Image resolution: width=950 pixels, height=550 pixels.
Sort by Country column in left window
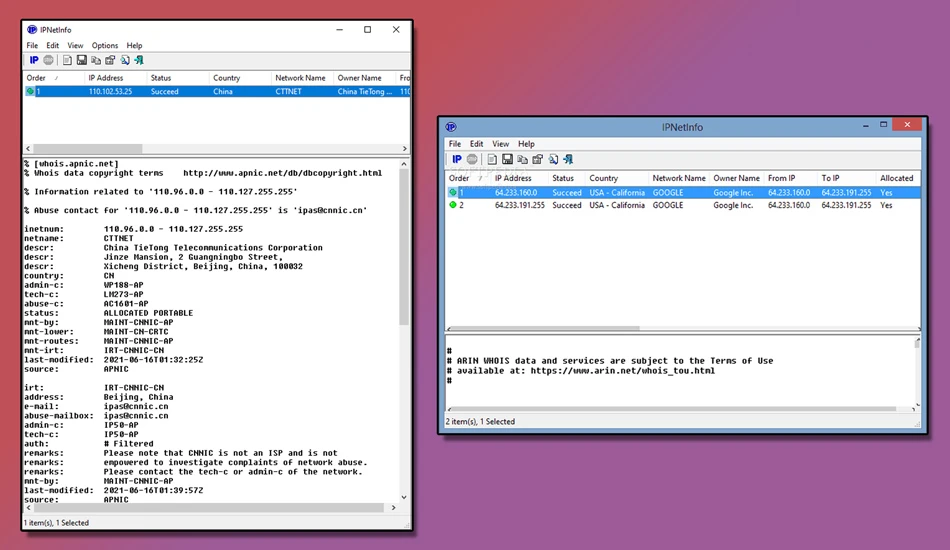[240, 78]
